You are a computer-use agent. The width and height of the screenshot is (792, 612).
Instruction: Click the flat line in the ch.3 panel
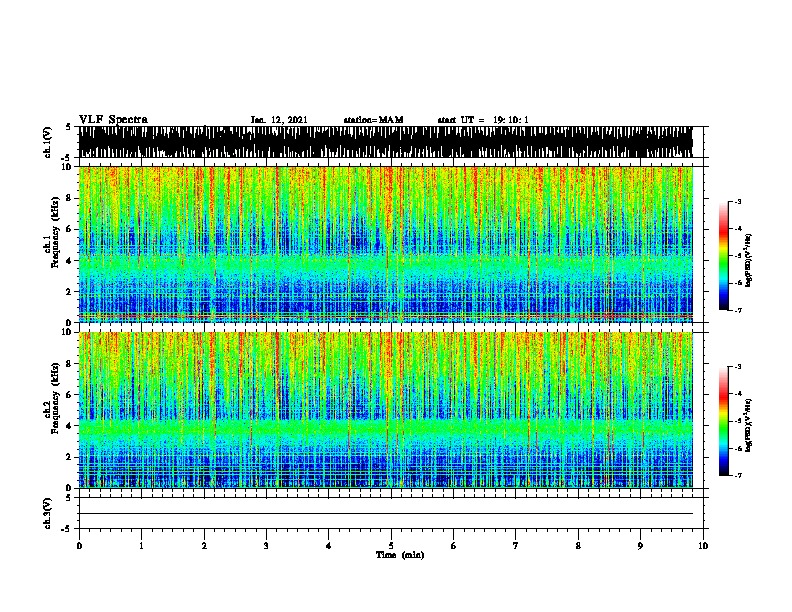pos(385,514)
